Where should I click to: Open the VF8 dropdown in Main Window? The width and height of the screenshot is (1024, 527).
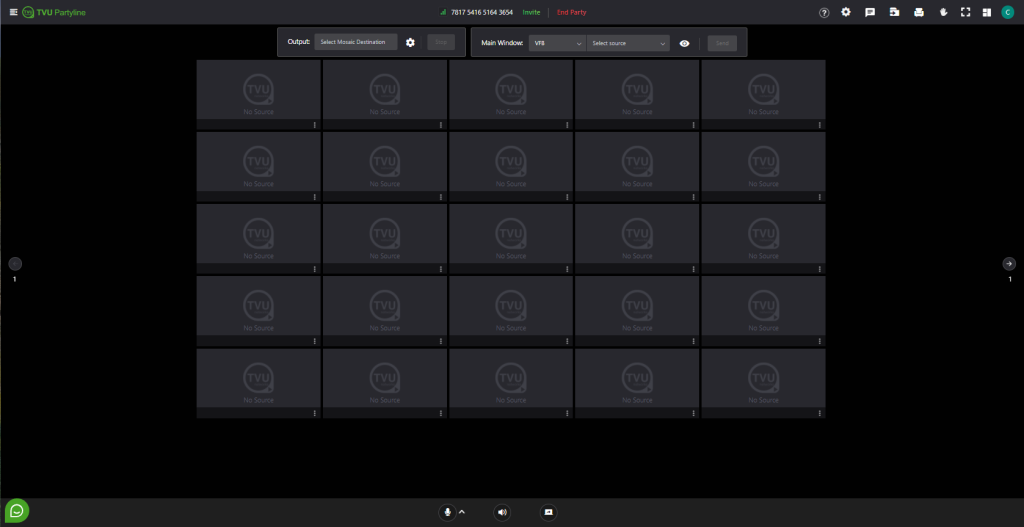(x=558, y=43)
